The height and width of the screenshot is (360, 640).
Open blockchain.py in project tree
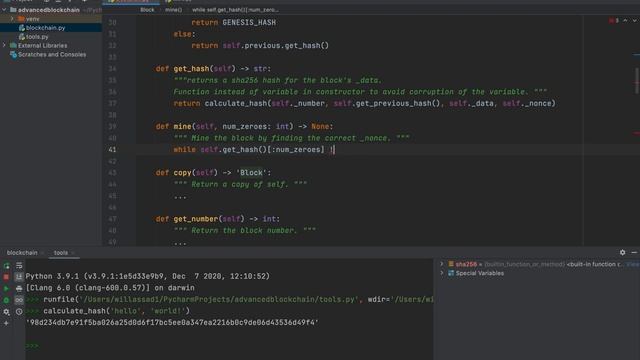click(45, 28)
